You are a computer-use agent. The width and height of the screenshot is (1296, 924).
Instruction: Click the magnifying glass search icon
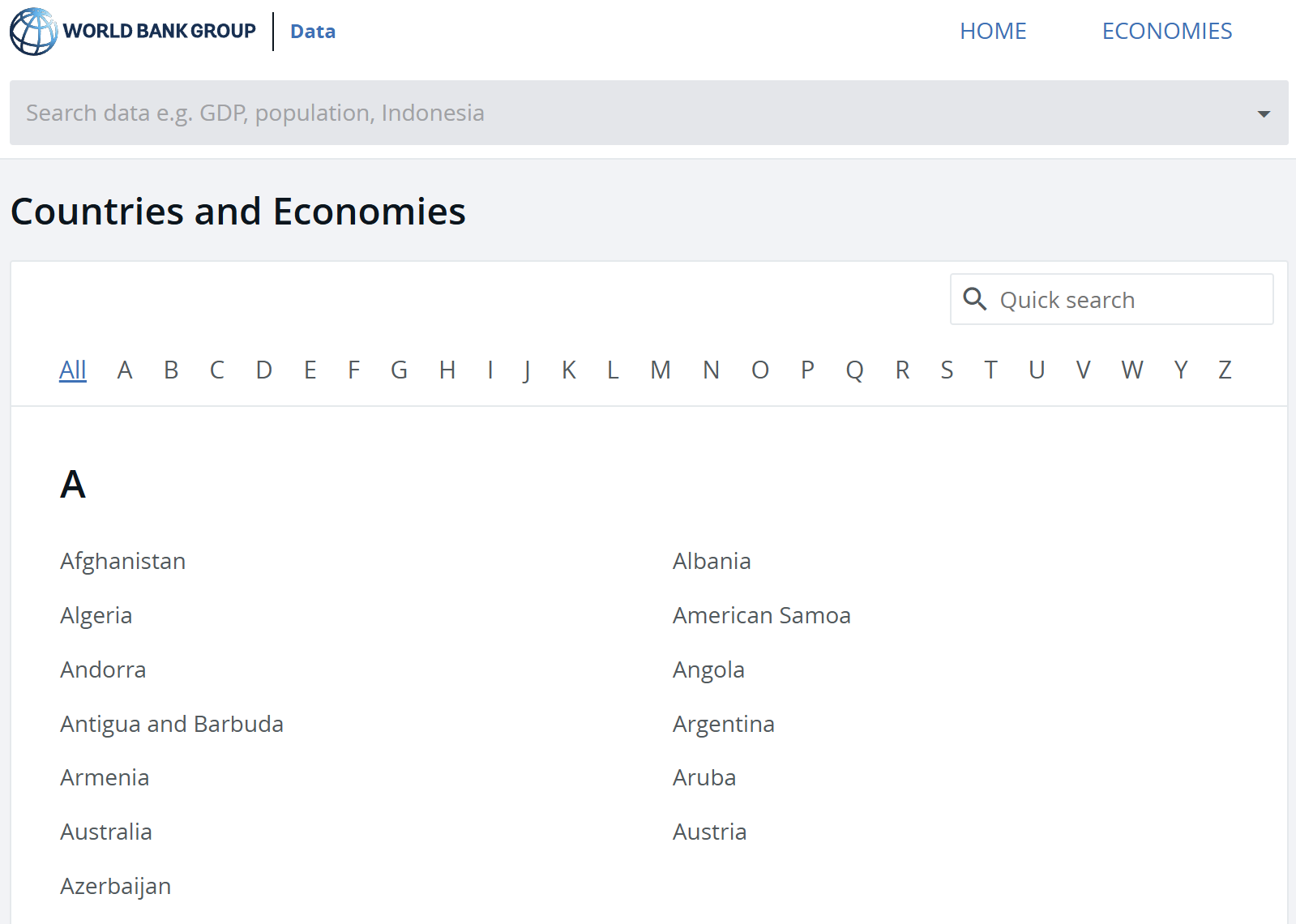coord(975,299)
